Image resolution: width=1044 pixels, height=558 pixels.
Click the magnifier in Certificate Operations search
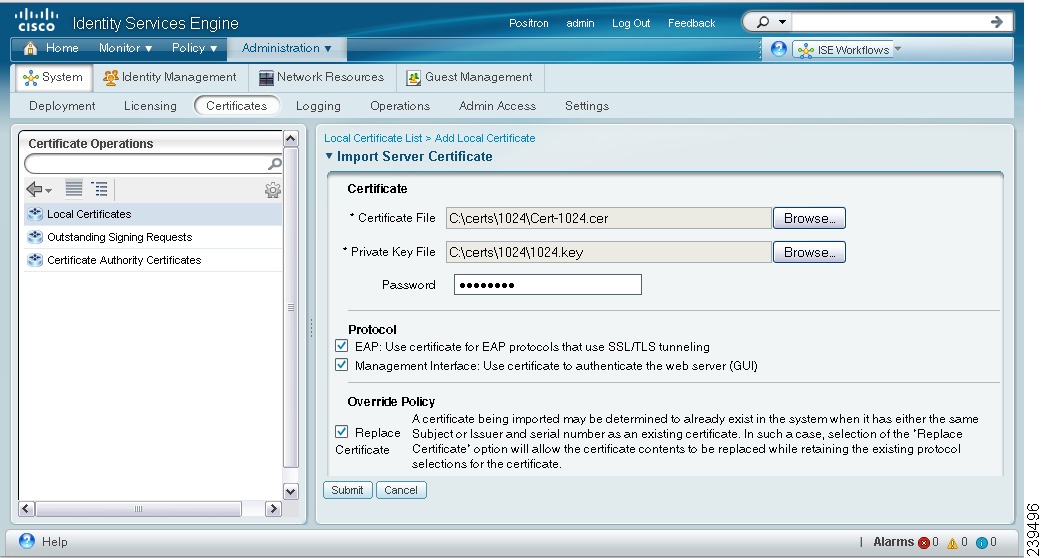pos(274,163)
